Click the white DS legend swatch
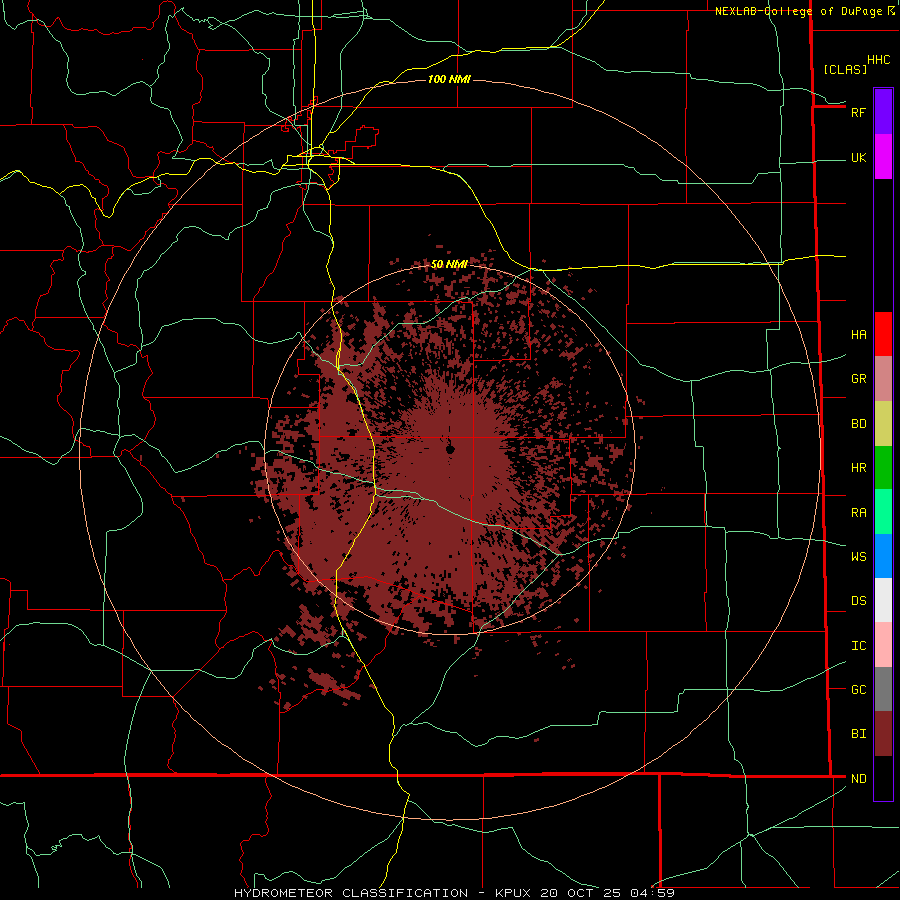The height and width of the screenshot is (900, 900). tap(883, 600)
